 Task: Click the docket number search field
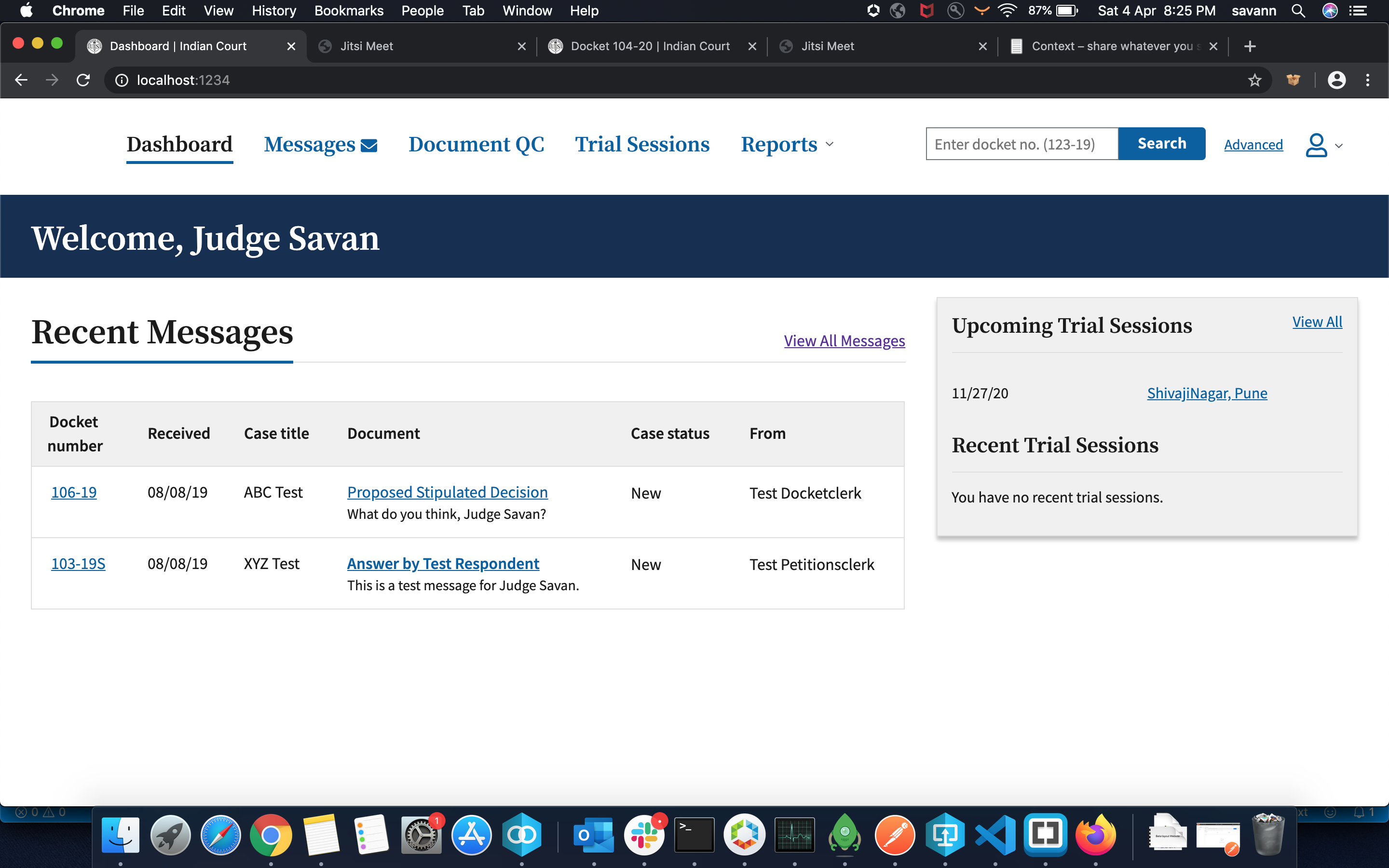(1021, 144)
